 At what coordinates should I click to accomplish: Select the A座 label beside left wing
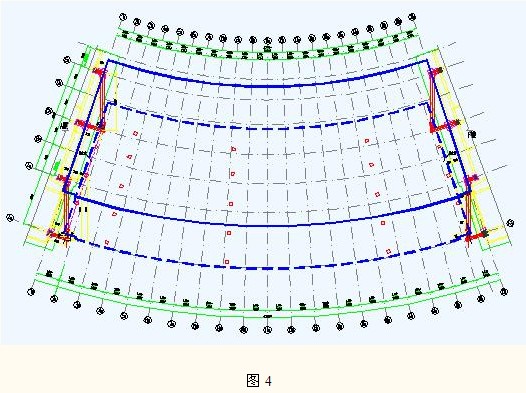coord(64,126)
